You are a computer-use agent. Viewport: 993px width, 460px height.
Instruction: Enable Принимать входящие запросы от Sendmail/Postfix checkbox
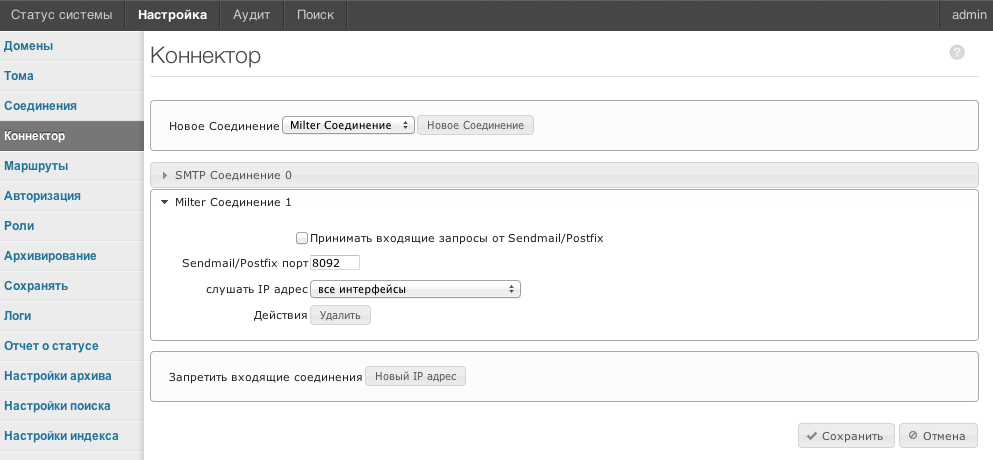click(302, 238)
